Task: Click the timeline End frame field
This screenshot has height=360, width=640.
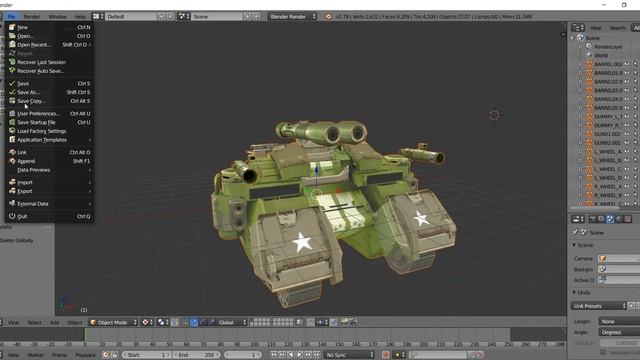Action: tap(196, 355)
